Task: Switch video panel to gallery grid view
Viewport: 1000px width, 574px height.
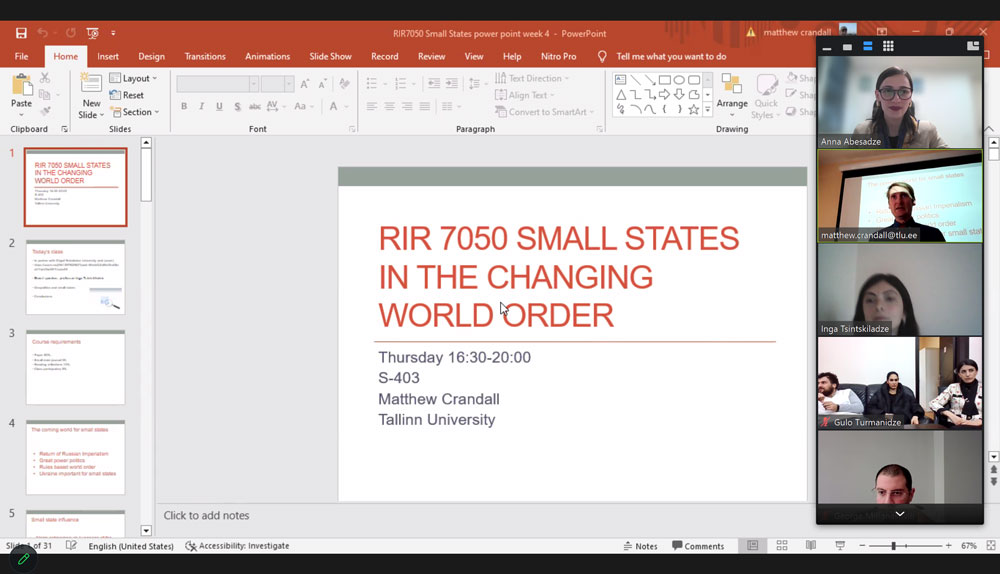Action: [x=888, y=47]
